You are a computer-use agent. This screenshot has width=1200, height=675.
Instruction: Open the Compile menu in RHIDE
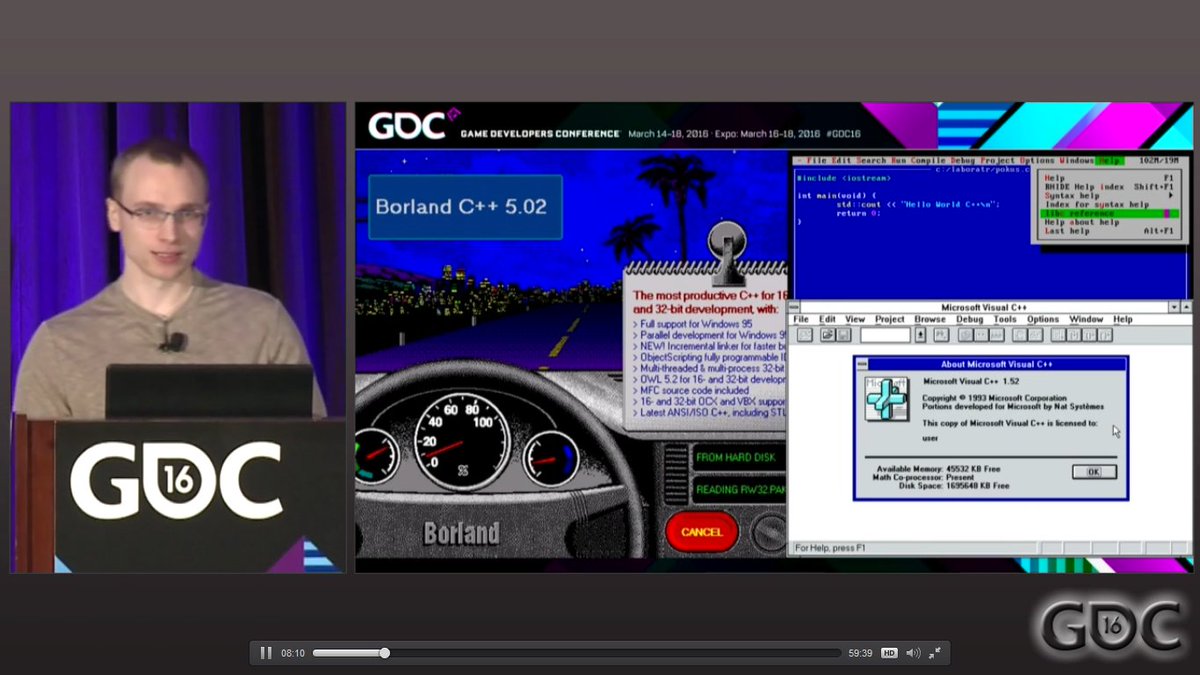coord(928,161)
